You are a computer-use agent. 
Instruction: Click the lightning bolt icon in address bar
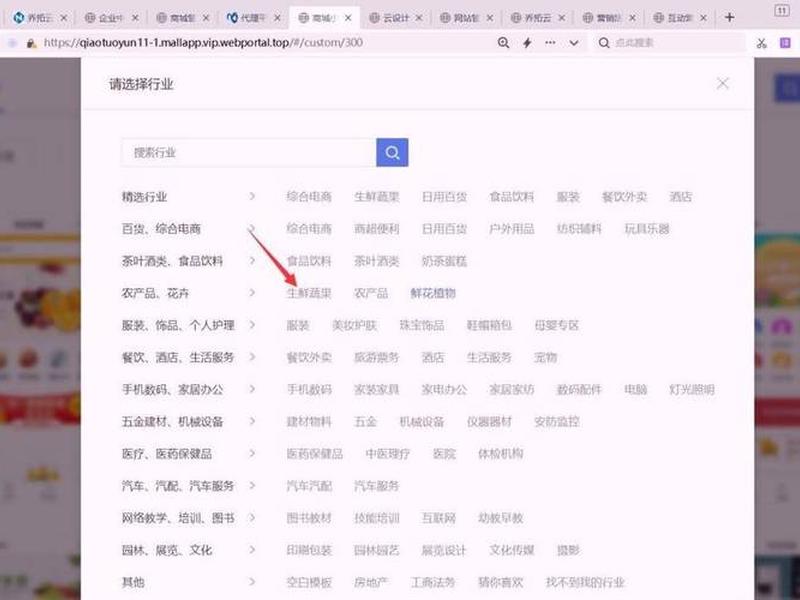[x=527, y=43]
